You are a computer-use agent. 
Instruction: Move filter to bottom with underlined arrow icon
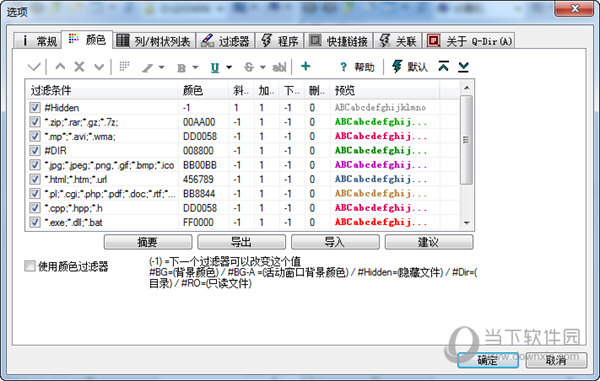tap(463, 67)
